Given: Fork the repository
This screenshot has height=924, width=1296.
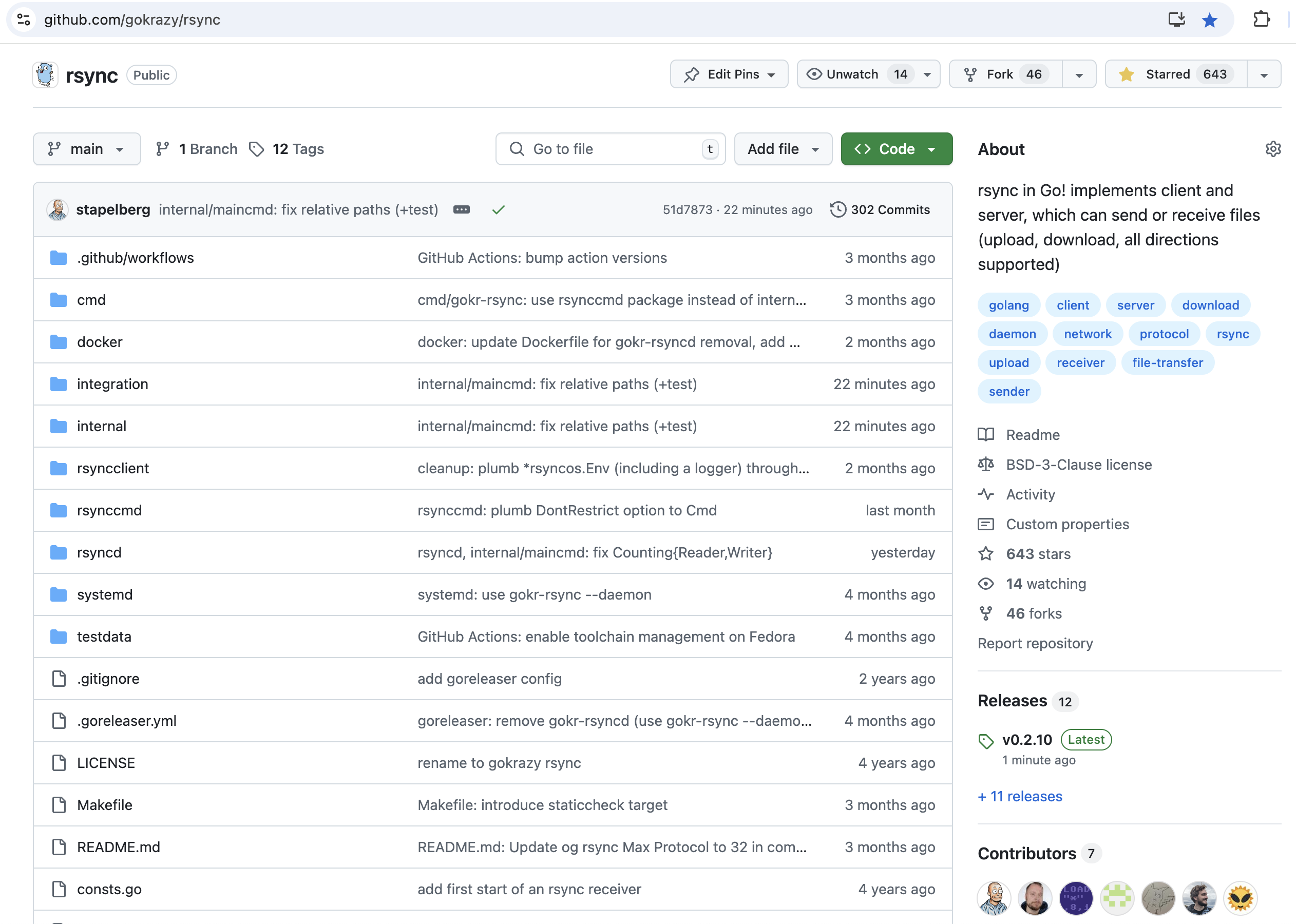Looking at the screenshot, I should 1006,74.
